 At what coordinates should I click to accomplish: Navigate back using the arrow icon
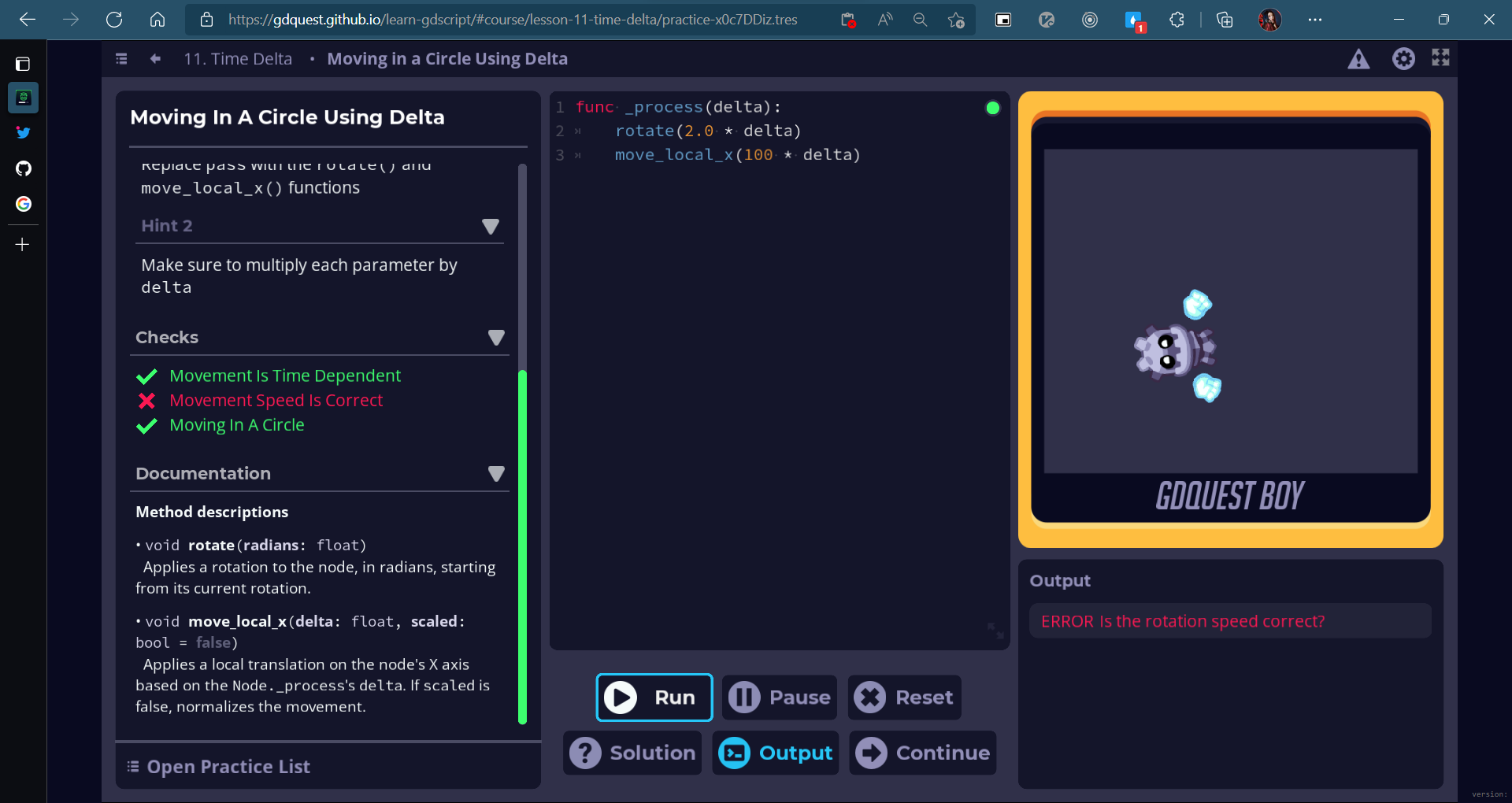pos(154,58)
